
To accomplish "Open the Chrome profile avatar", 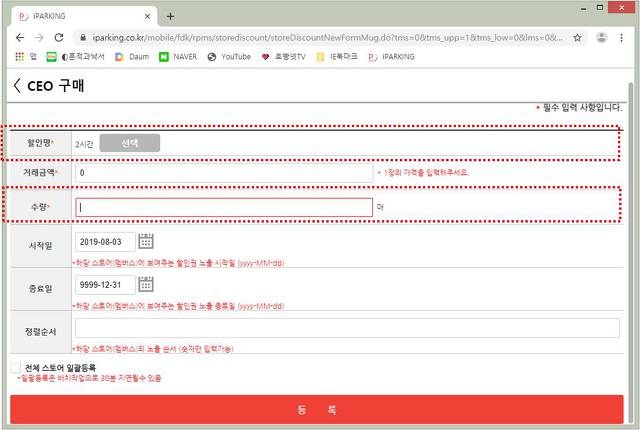I will pyautogui.click(x=601, y=38).
